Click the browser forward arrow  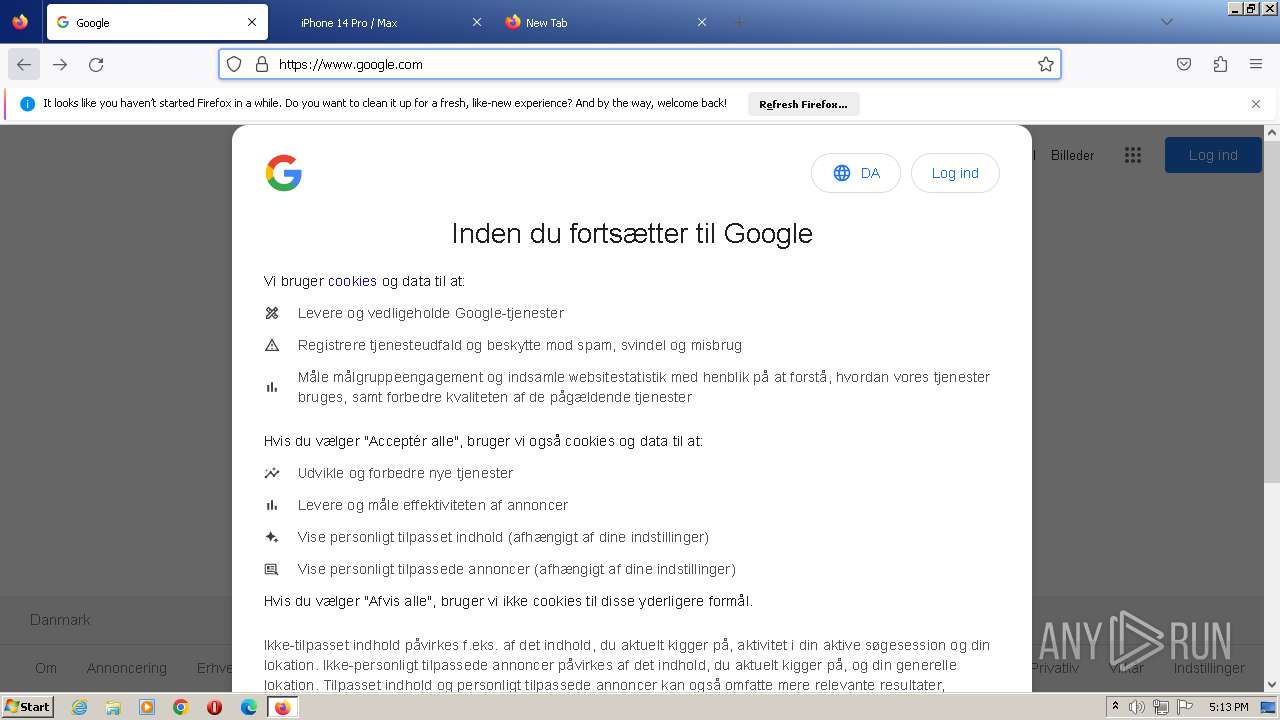point(60,64)
